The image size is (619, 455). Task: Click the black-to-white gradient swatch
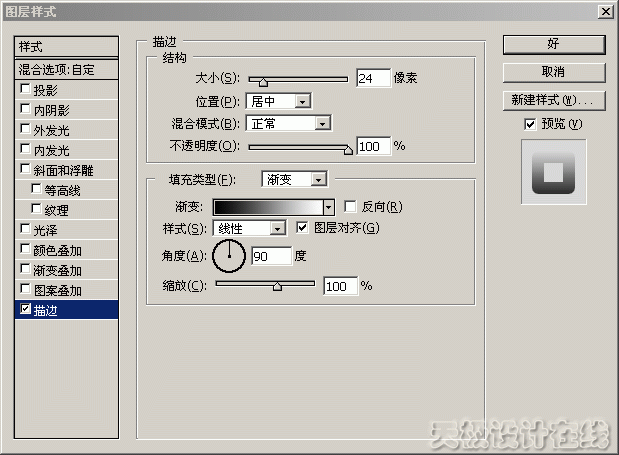(268, 207)
